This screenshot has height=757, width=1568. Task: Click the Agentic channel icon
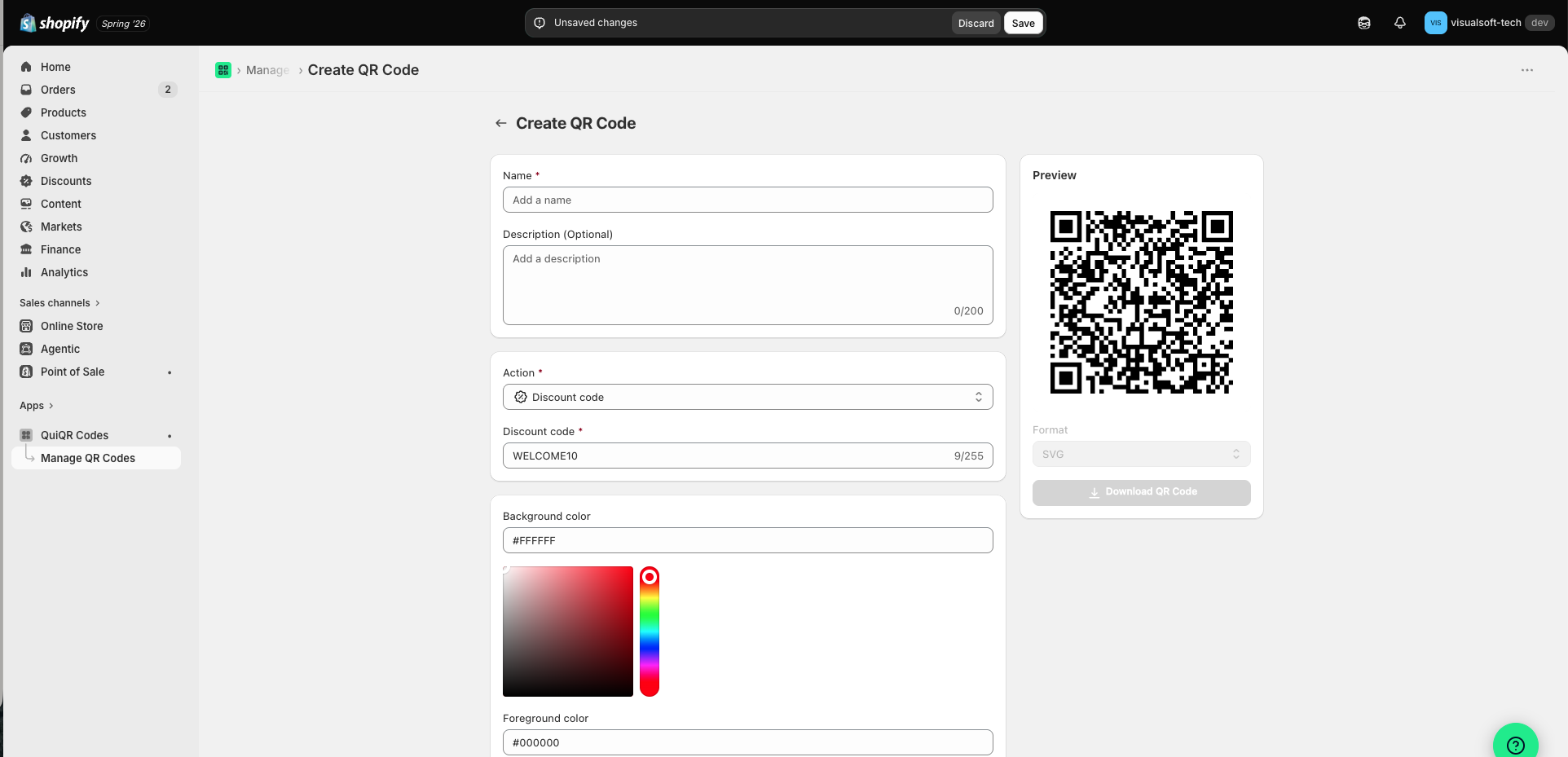click(x=26, y=349)
